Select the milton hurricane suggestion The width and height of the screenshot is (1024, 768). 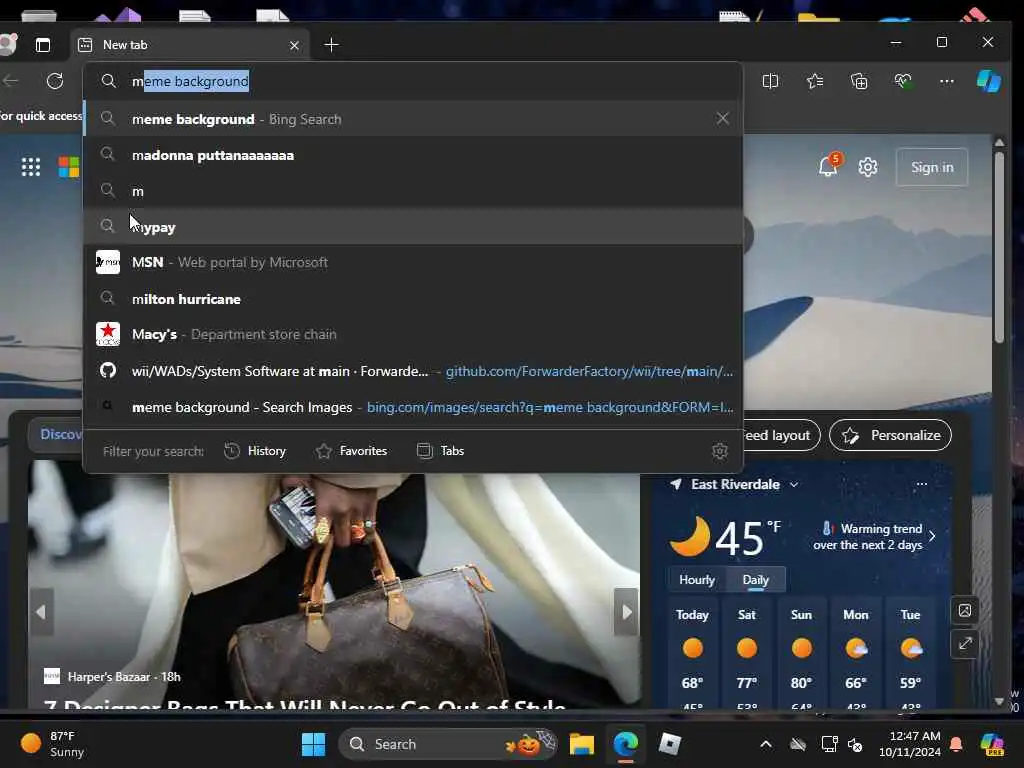point(413,299)
